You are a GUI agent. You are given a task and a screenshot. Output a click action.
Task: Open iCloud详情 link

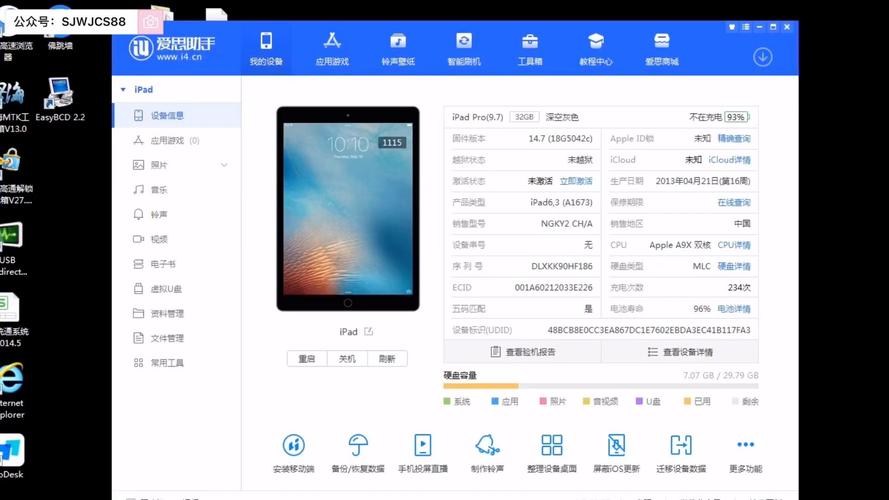click(729, 160)
